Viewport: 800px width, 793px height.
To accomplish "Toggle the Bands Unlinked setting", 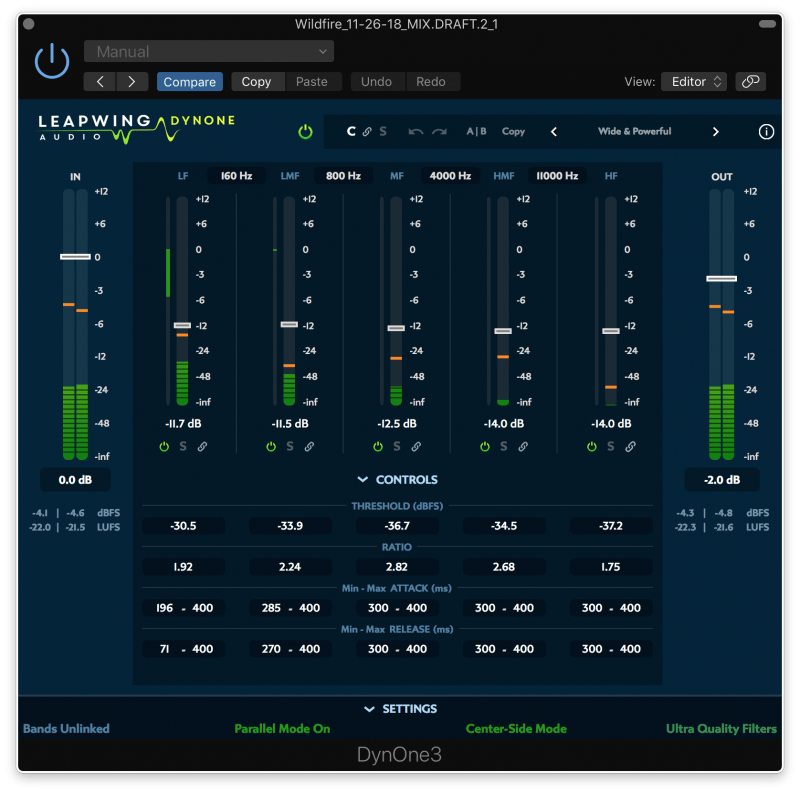I will click(66, 729).
